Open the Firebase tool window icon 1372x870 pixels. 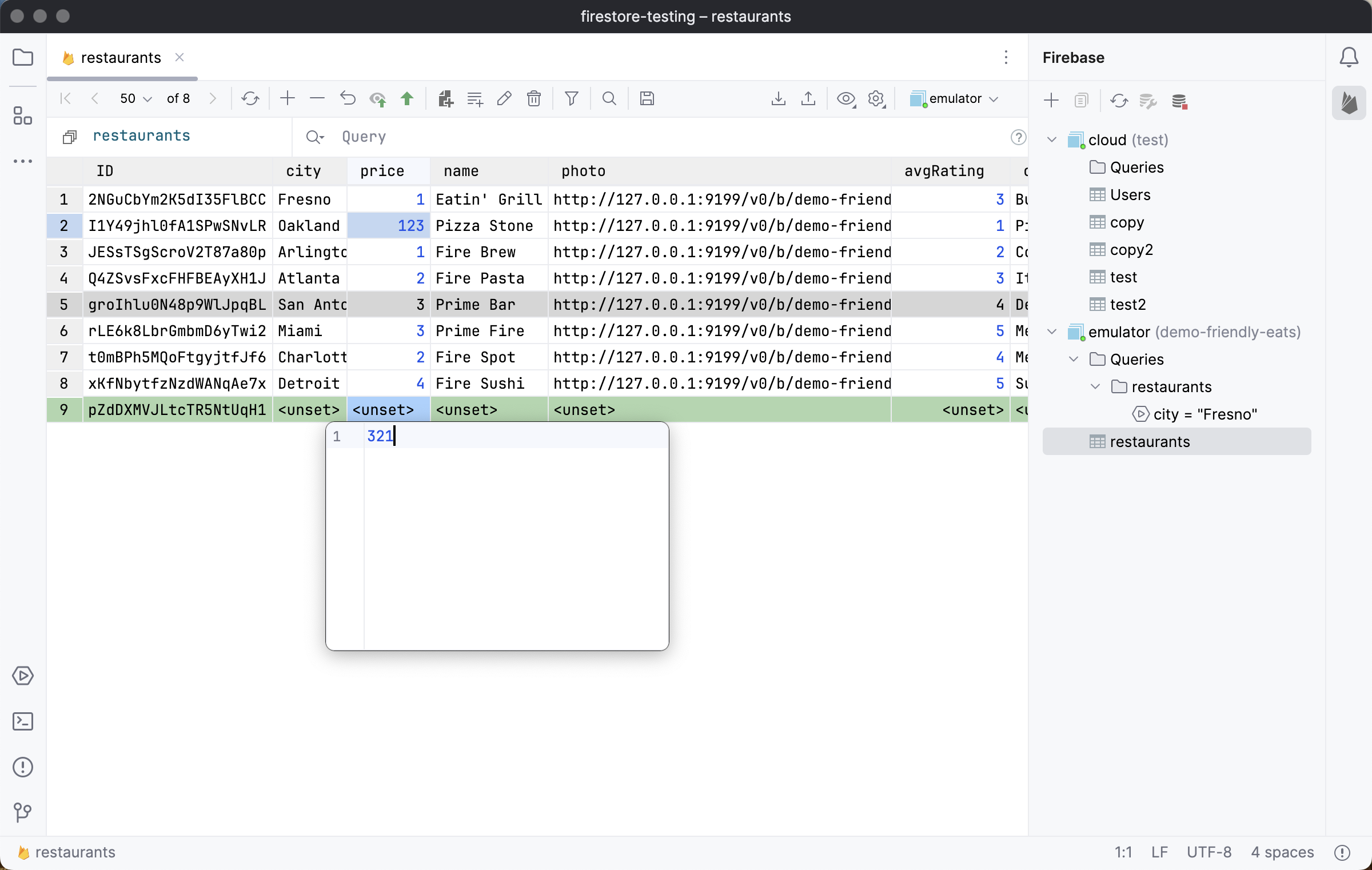click(1349, 103)
